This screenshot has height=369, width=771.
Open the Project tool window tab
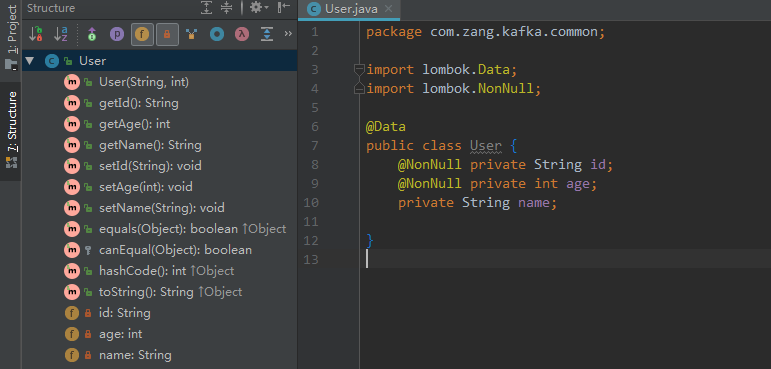11,38
